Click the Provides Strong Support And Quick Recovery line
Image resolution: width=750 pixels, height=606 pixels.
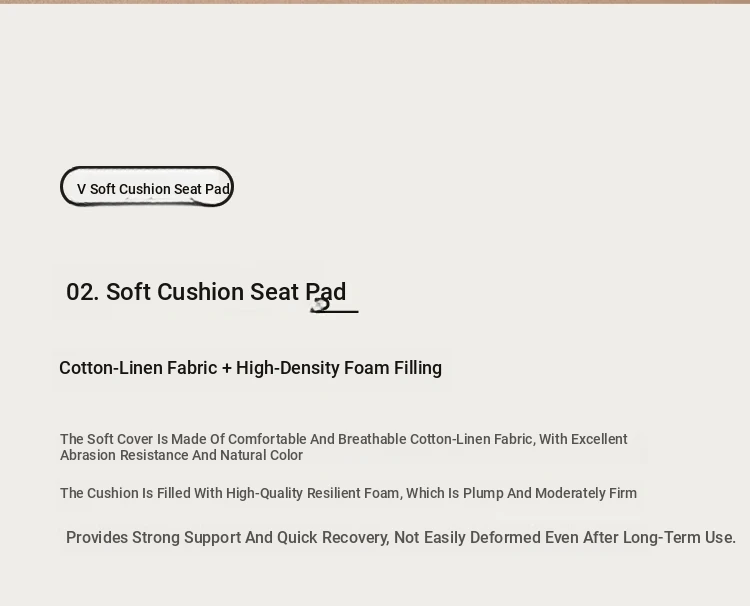tap(401, 538)
